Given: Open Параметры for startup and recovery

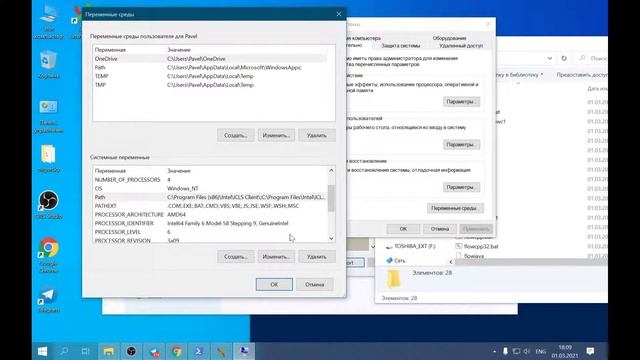Looking at the screenshot, I should (461, 187).
